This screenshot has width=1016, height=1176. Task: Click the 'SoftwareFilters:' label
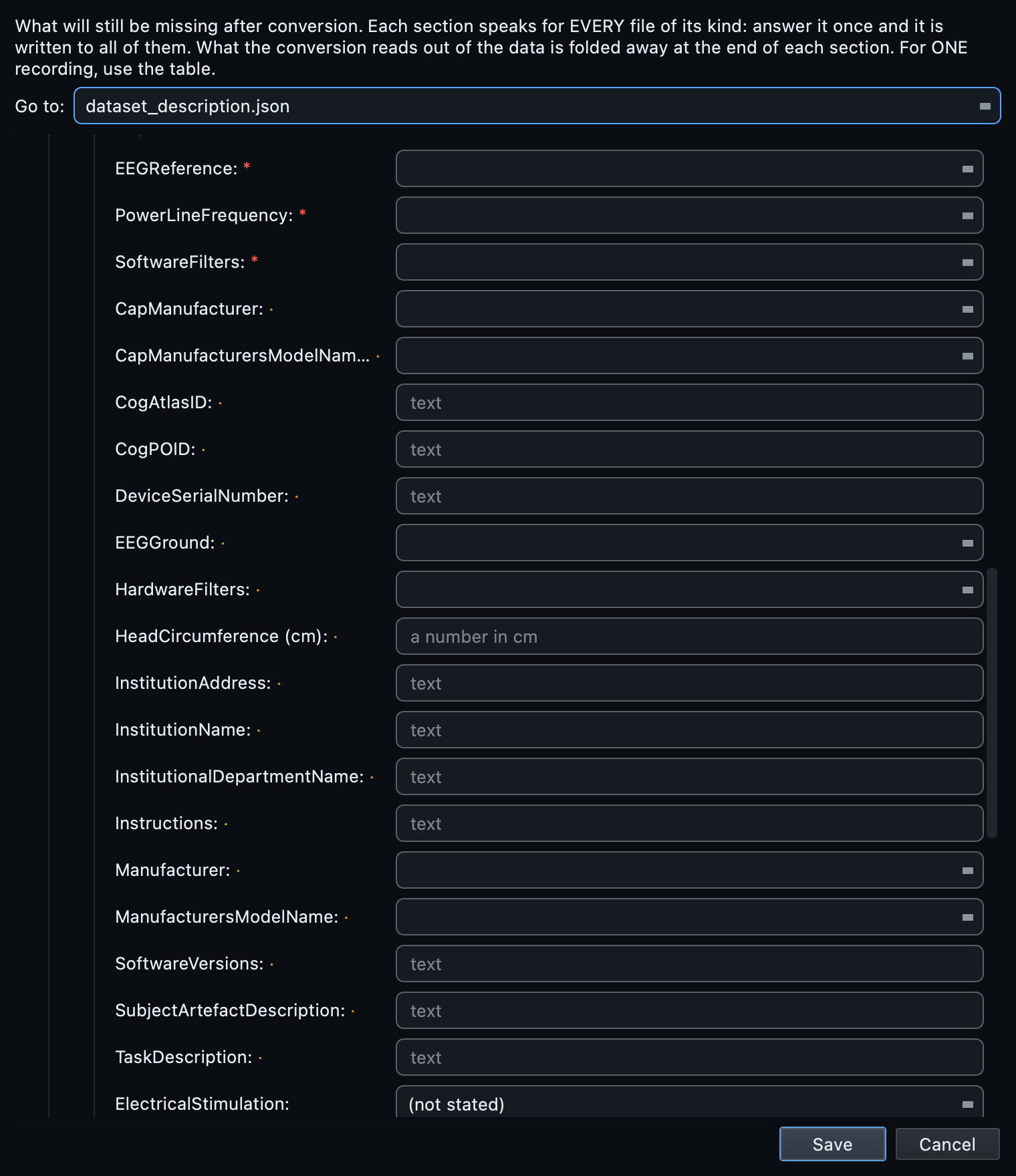click(x=180, y=262)
